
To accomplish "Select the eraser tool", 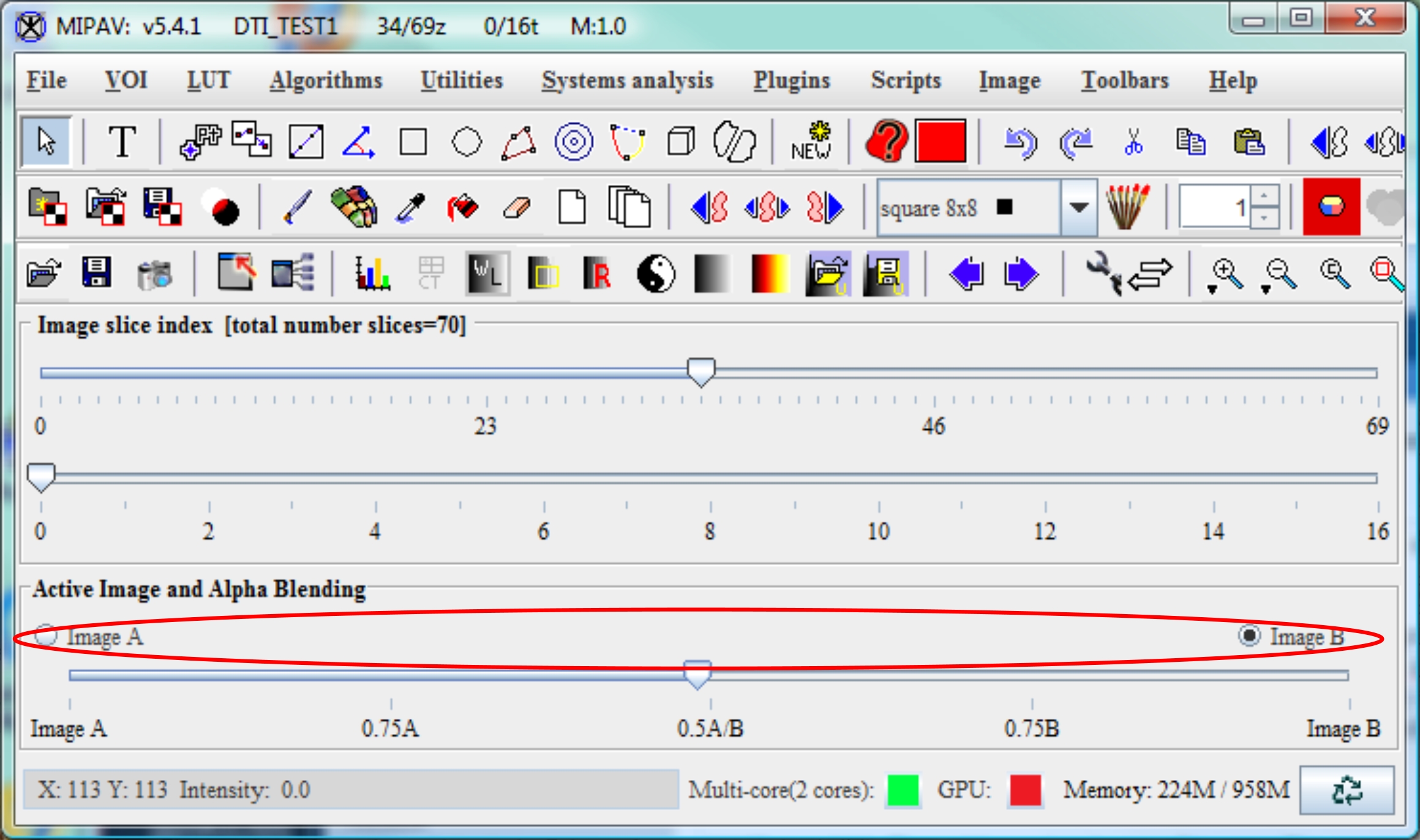I will tap(516, 208).
